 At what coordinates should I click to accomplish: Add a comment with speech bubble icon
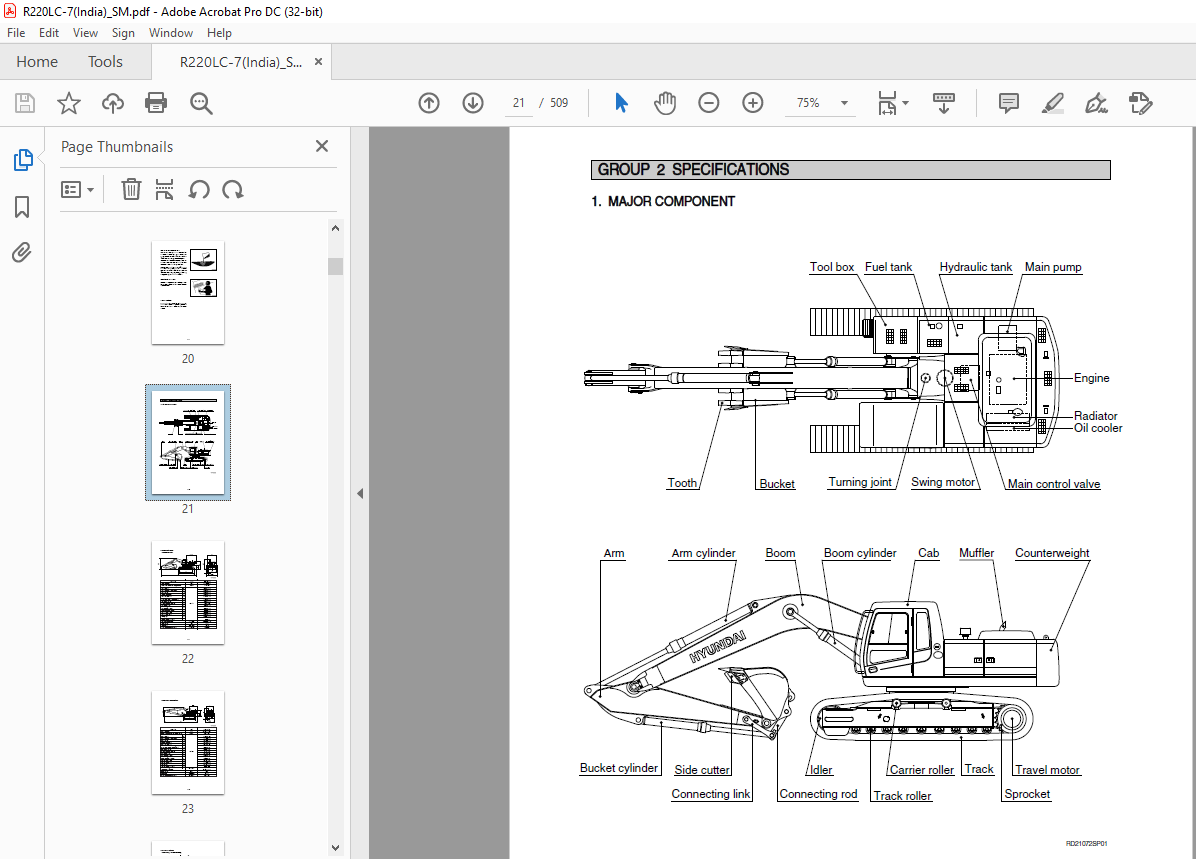tap(1008, 103)
